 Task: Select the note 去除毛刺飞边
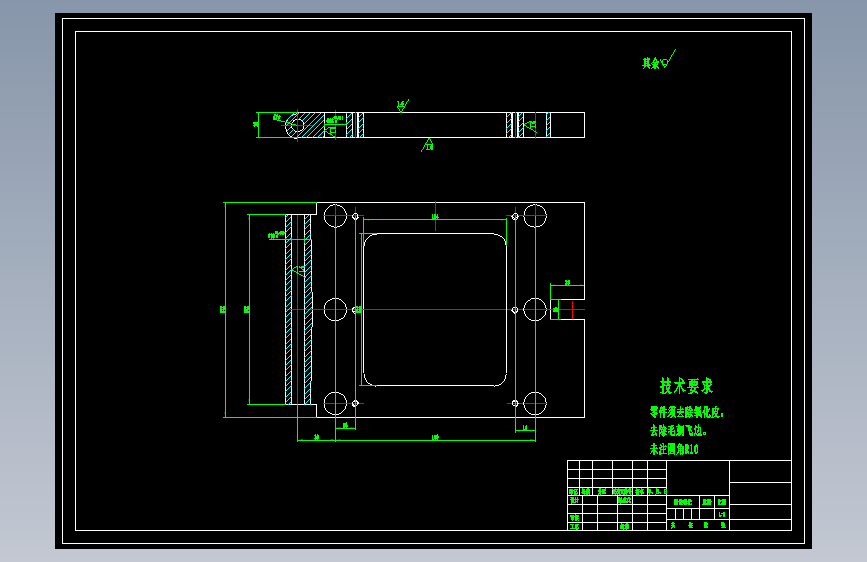pyautogui.click(x=678, y=430)
